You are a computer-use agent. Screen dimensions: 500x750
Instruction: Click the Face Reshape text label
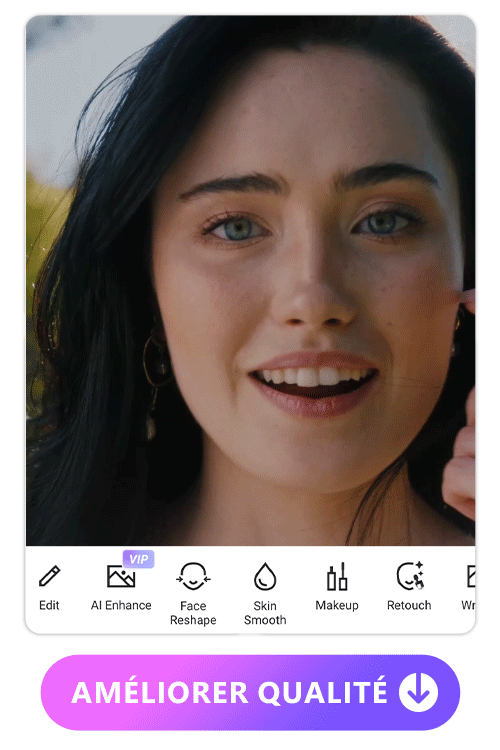click(x=193, y=613)
